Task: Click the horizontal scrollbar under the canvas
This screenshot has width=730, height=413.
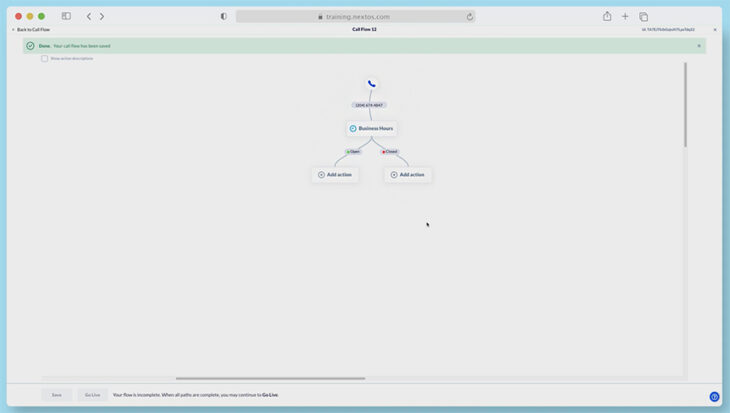Action: point(270,378)
